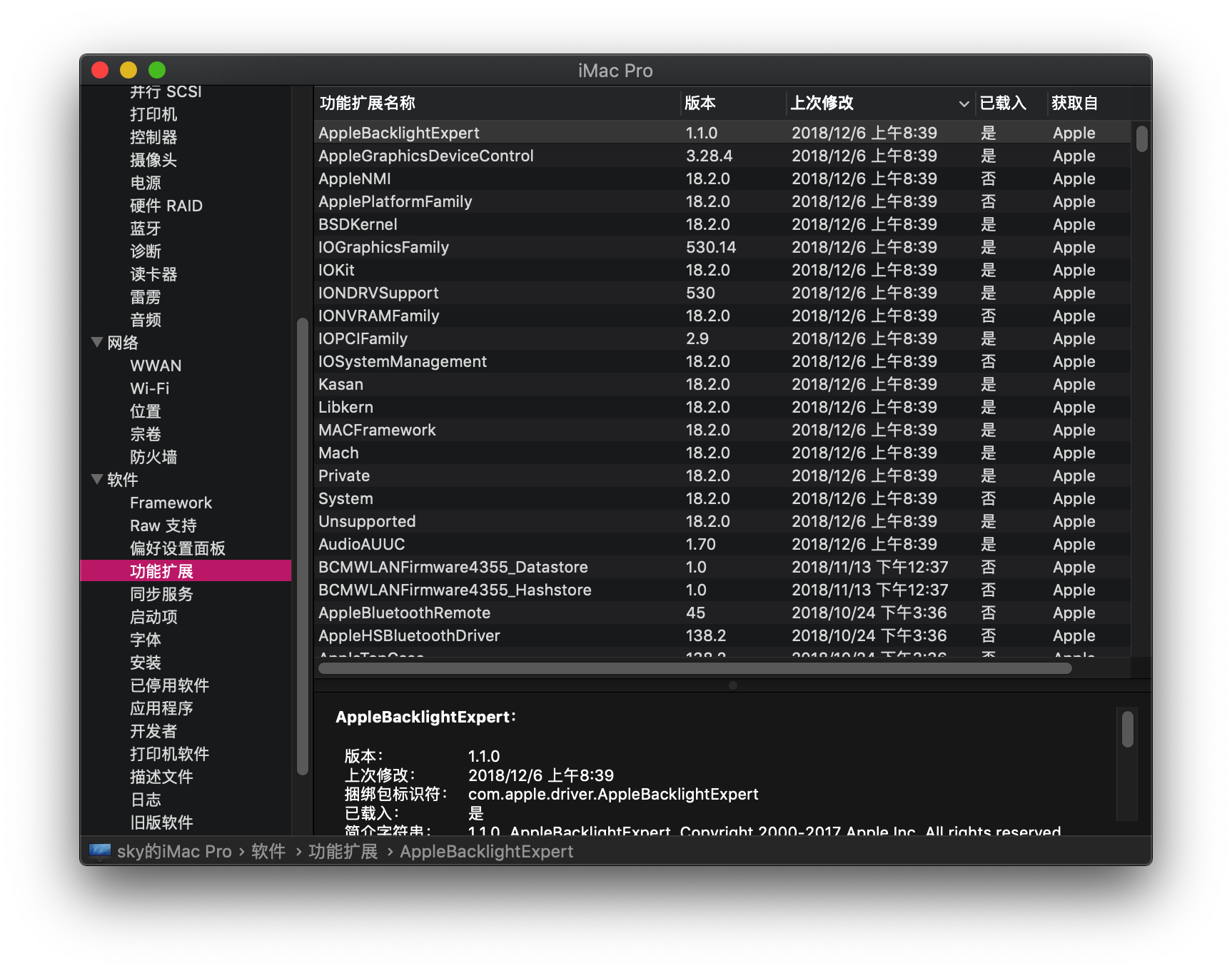Select 旧版软件 in sidebar
1232x971 pixels.
pos(161,822)
